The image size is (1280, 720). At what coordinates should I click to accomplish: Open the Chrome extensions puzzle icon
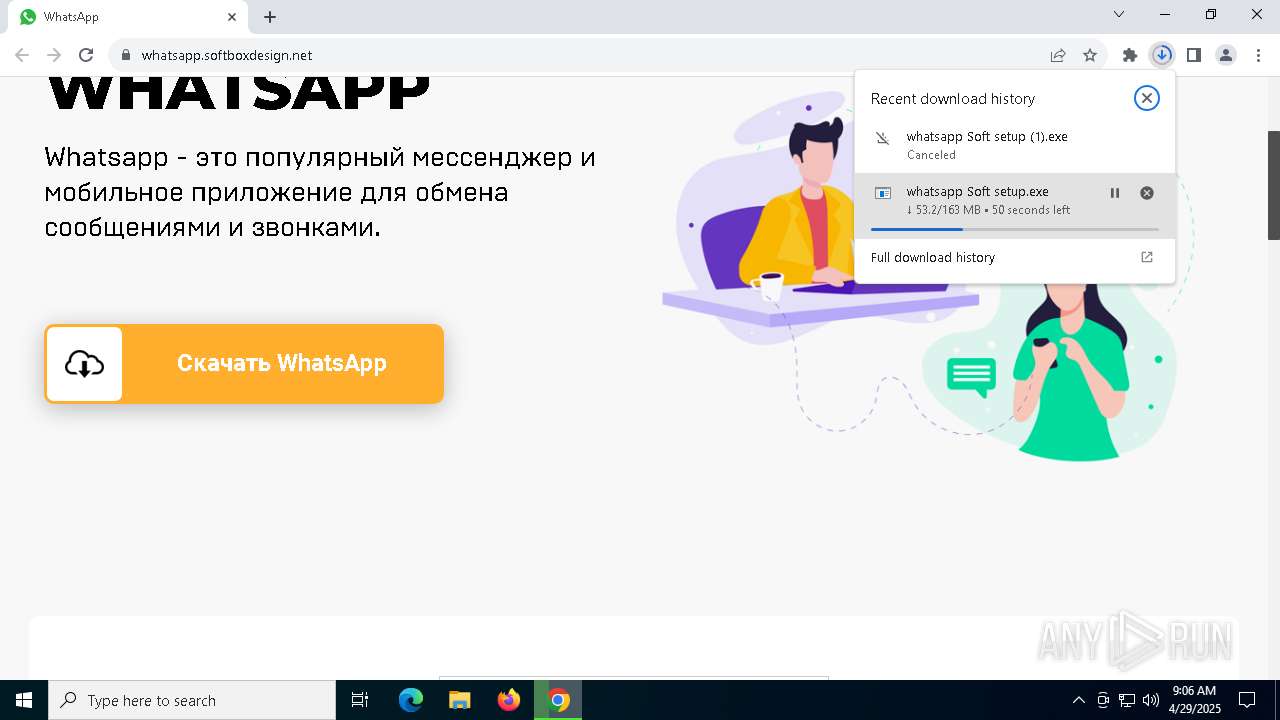click(1130, 55)
